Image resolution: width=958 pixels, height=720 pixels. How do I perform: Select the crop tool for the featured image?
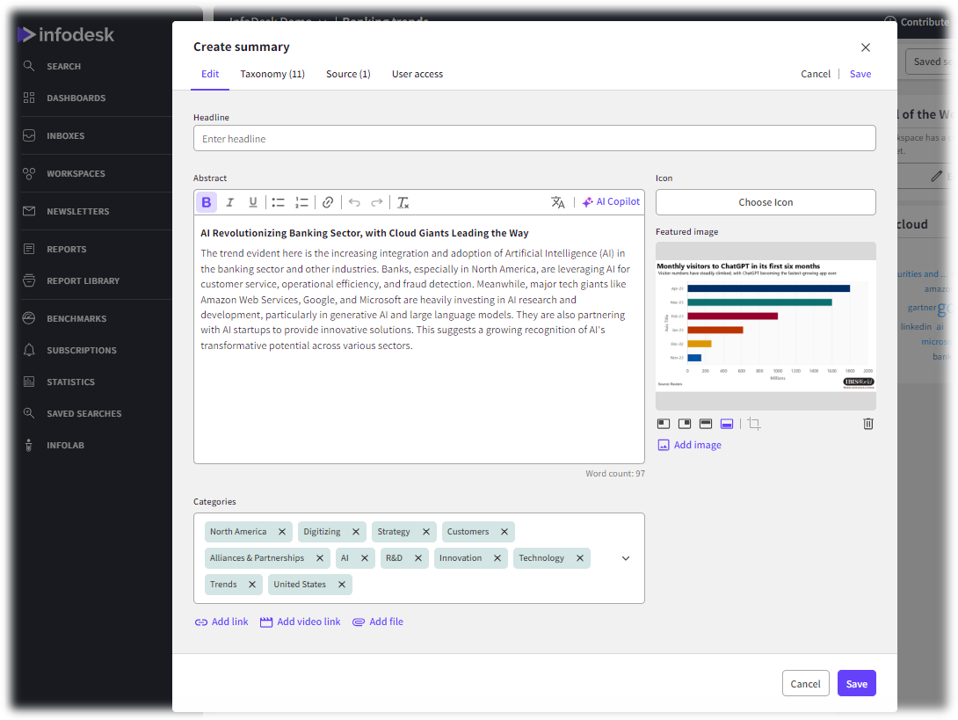755,423
